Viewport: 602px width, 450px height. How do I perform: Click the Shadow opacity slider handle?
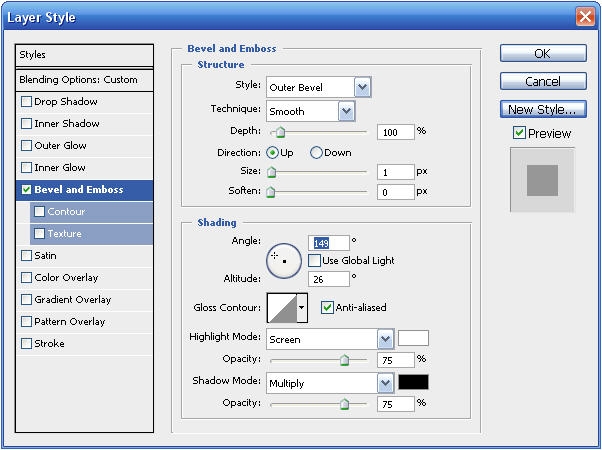(344, 404)
